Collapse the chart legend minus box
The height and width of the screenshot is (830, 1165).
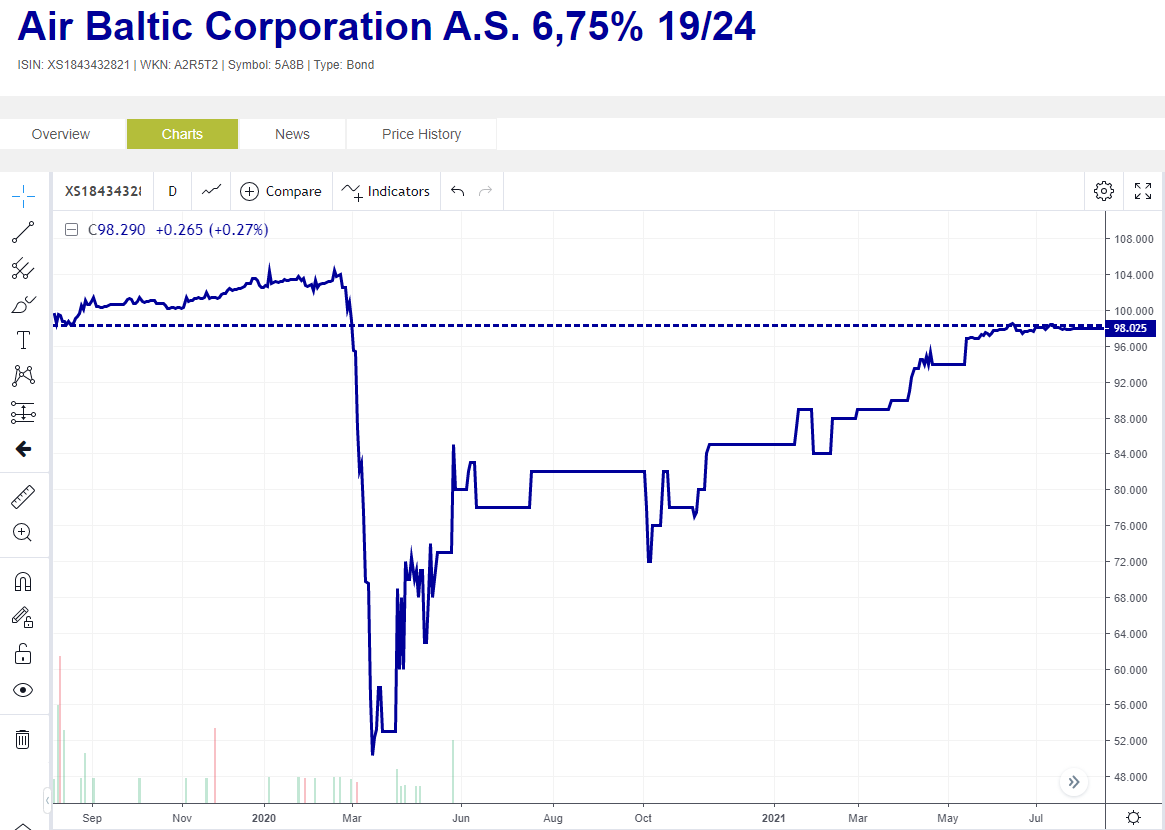click(x=71, y=230)
